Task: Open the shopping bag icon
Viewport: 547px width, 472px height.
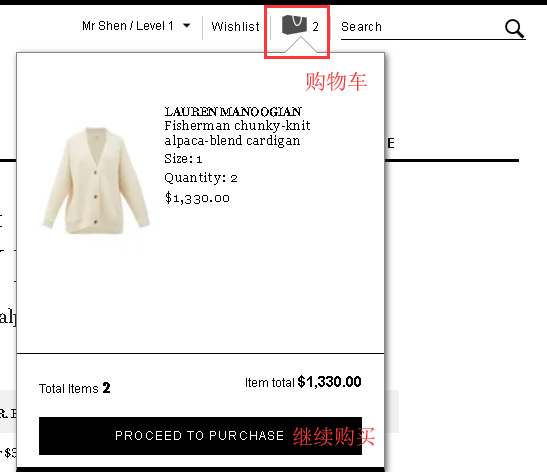Action: pos(294,25)
